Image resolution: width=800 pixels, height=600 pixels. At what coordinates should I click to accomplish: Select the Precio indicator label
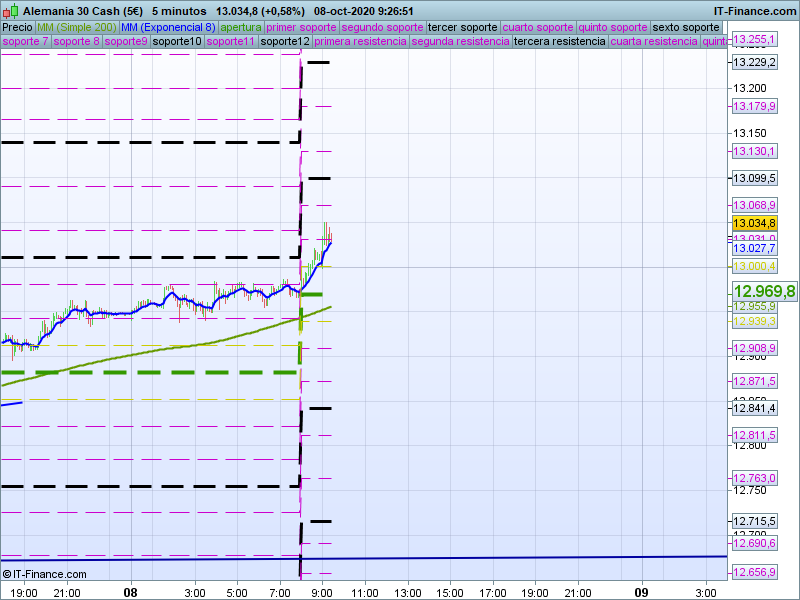pos(17,27)
